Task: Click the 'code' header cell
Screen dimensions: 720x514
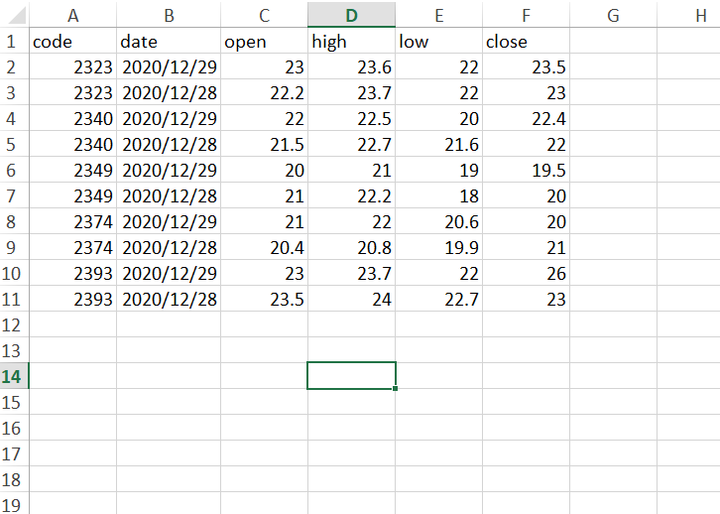Action: (x=73, y=41)
